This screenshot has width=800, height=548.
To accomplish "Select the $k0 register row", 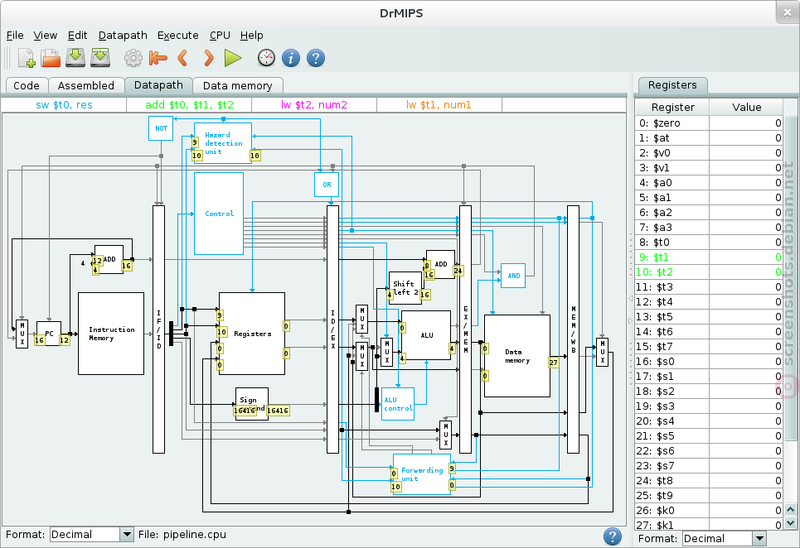I will pyautogui.click(x=709, y=510).
